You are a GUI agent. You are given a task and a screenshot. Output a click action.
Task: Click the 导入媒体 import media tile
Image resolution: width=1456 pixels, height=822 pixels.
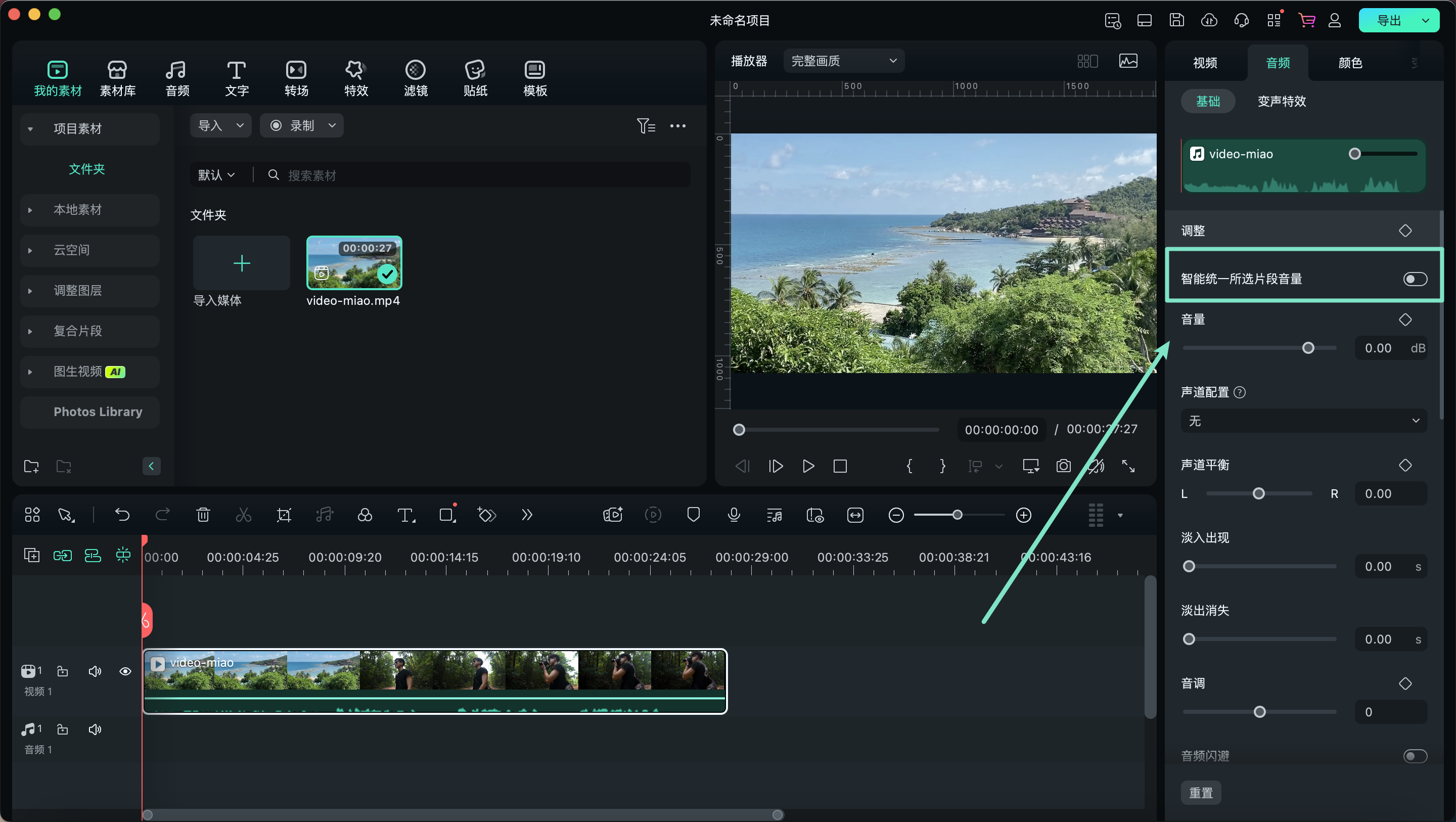pyautogui.click(x=241, y=263)
